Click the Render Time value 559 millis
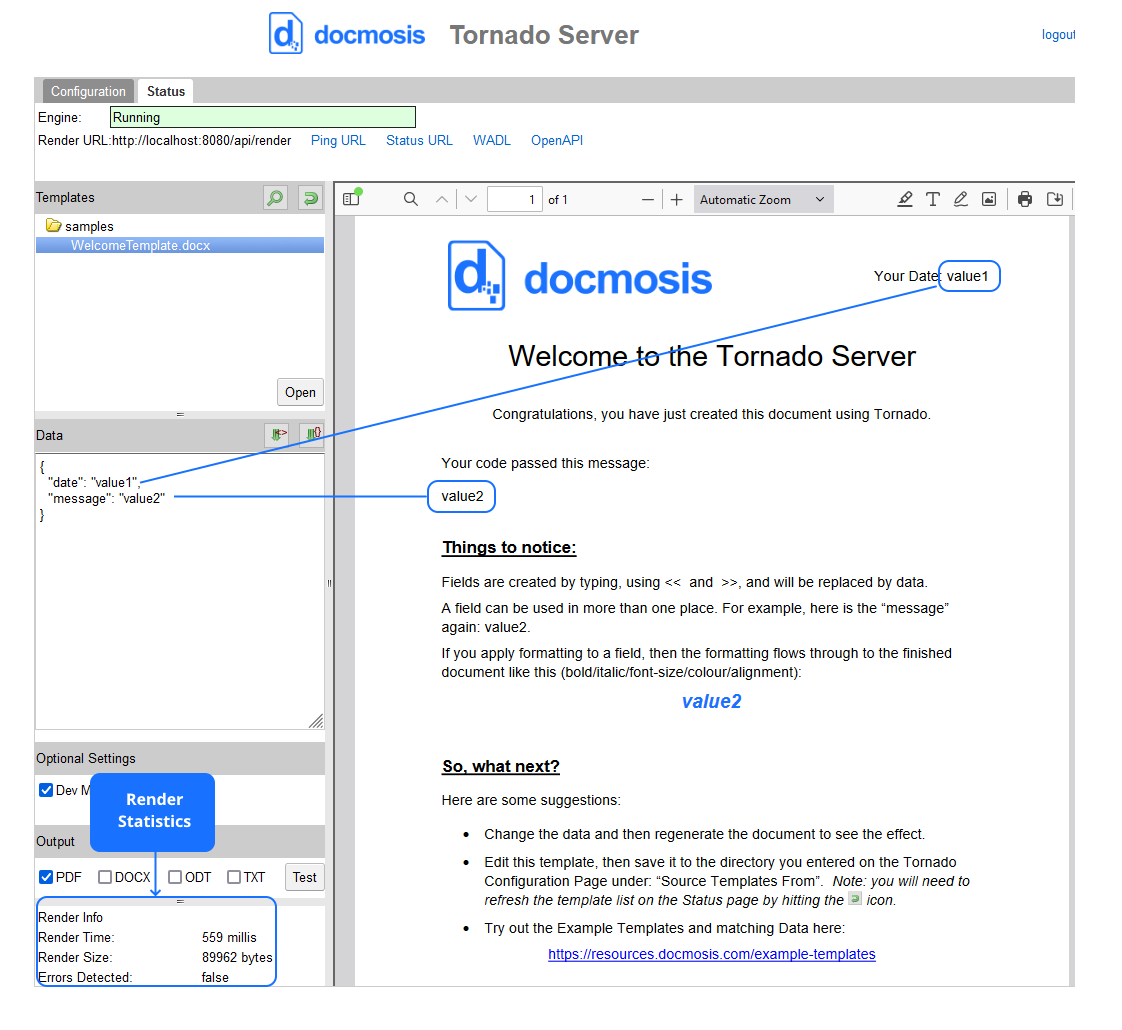The width and height of the screenshot is (1122, 1030). point(229,937)
